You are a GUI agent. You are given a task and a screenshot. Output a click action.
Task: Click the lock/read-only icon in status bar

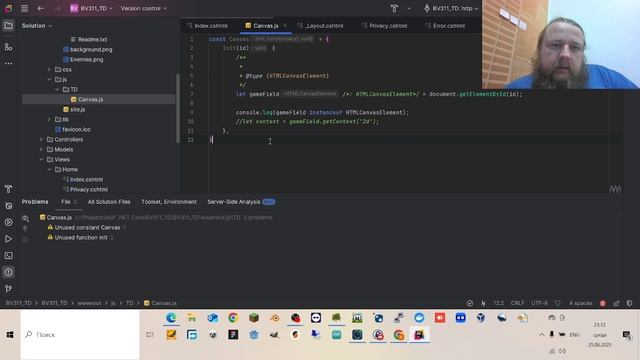click(x=616, y=303)
